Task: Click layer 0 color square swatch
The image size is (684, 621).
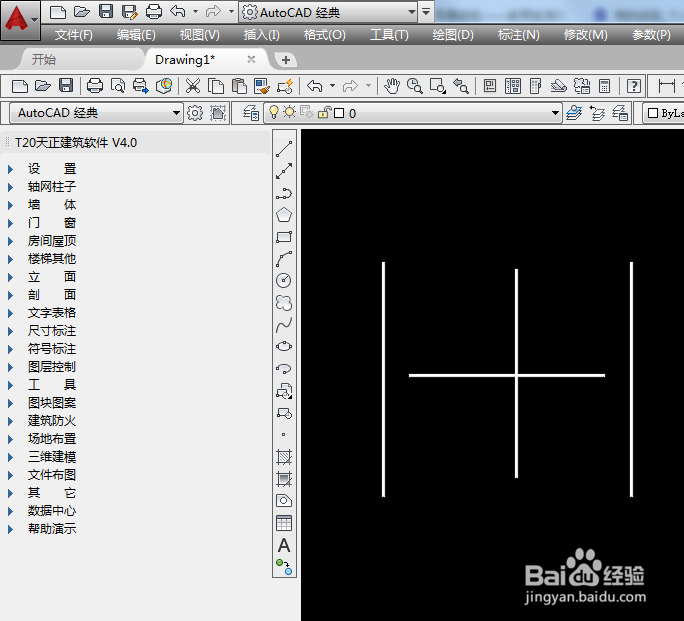Action: coord(339,113)
